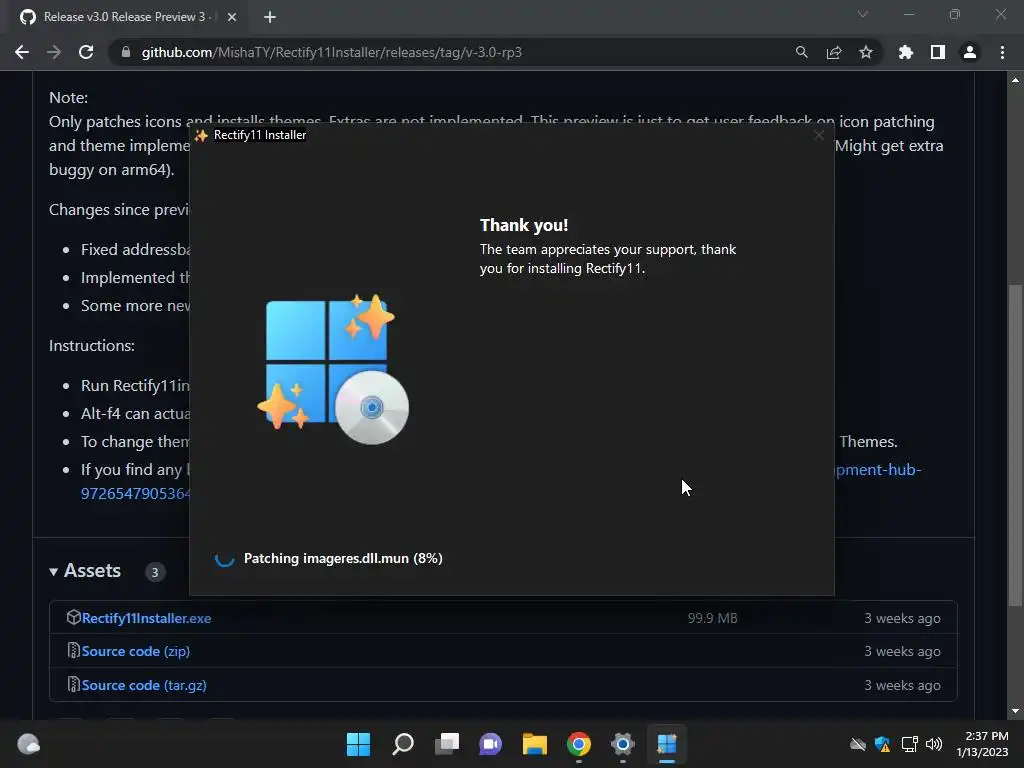The image size is (1024, 768).
Task: Click the '3 weeks ago' text for Rectify11Installer.exe
Action: click(903, 618)
